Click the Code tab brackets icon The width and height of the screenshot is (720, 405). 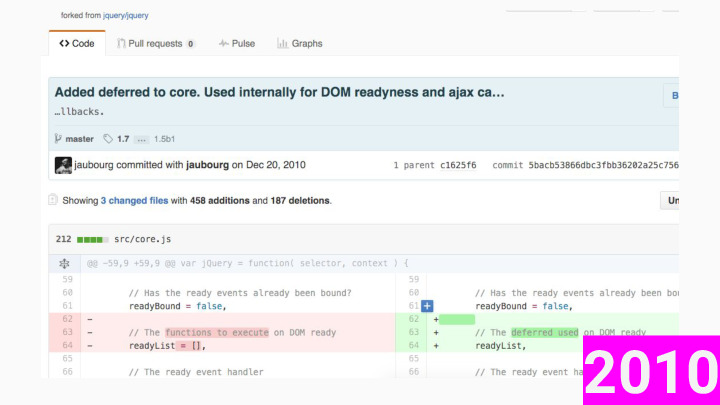click(x=64, y=44)
